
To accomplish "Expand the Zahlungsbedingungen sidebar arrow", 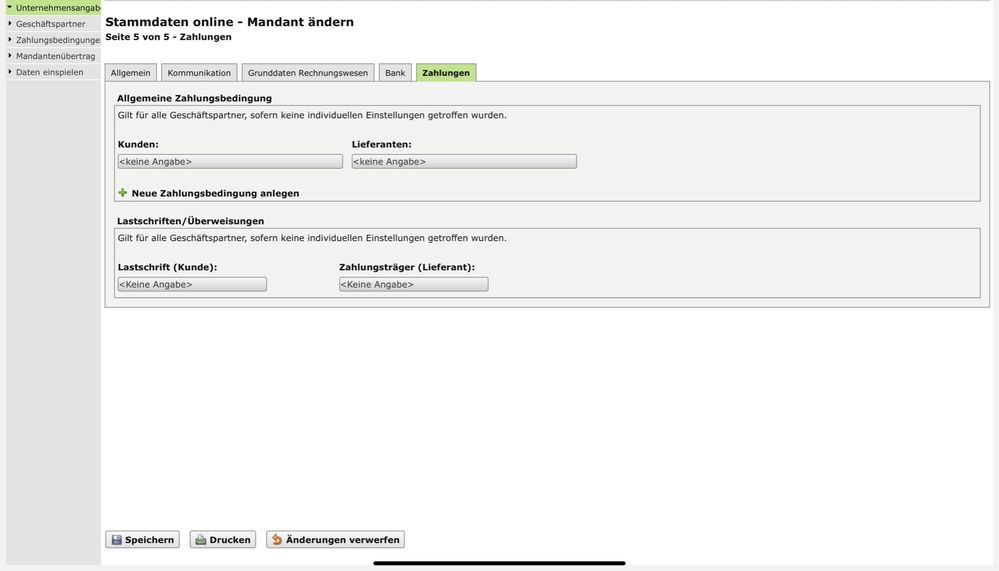I will click(10, 40).
